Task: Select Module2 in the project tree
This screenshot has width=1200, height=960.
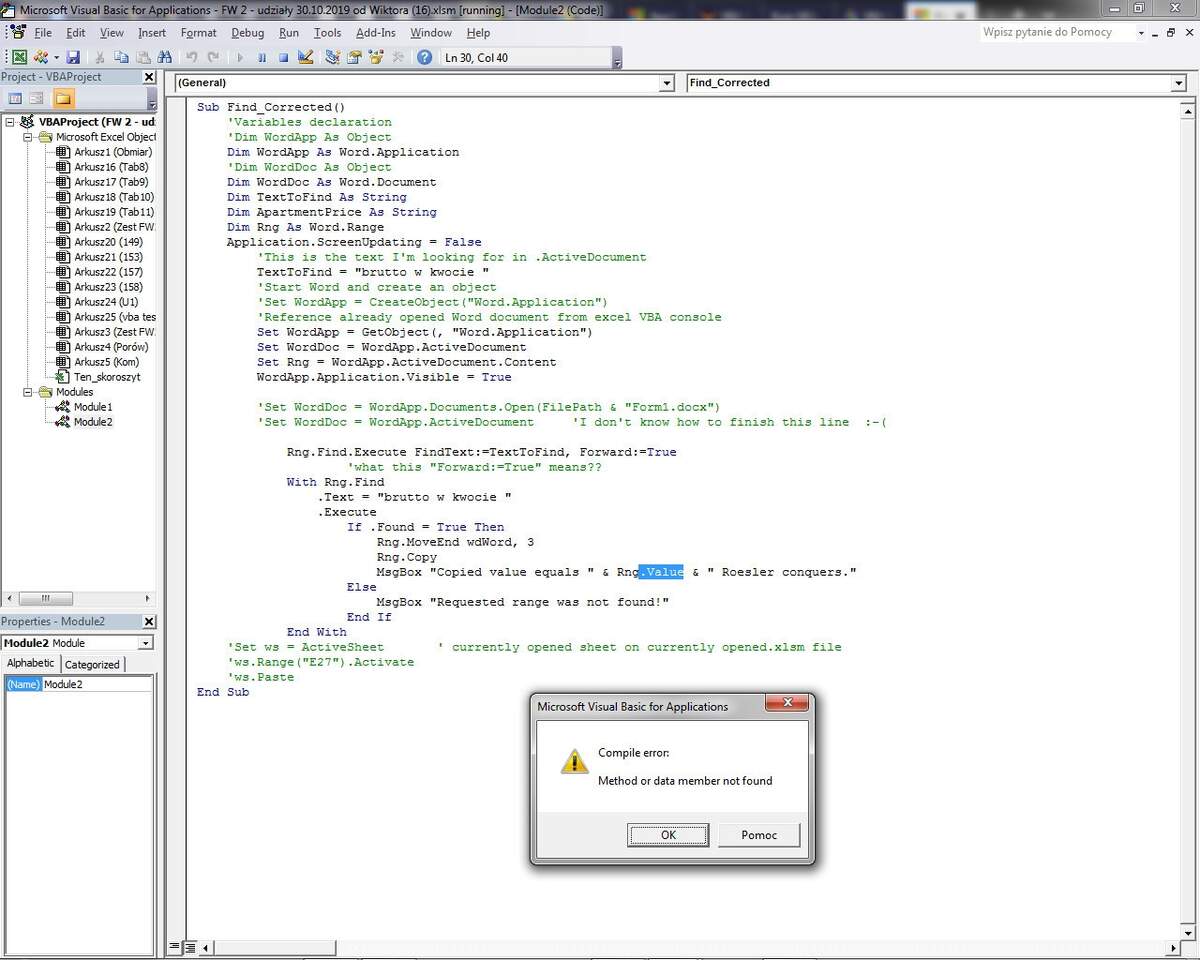Action: point(92,422)
